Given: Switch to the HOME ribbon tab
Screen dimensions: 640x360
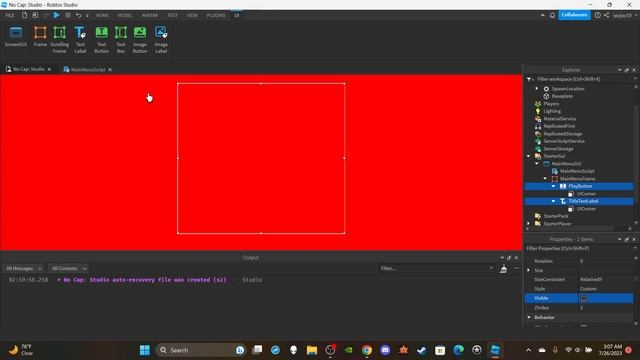Looking at the screenshot, I should coord(102,15).
